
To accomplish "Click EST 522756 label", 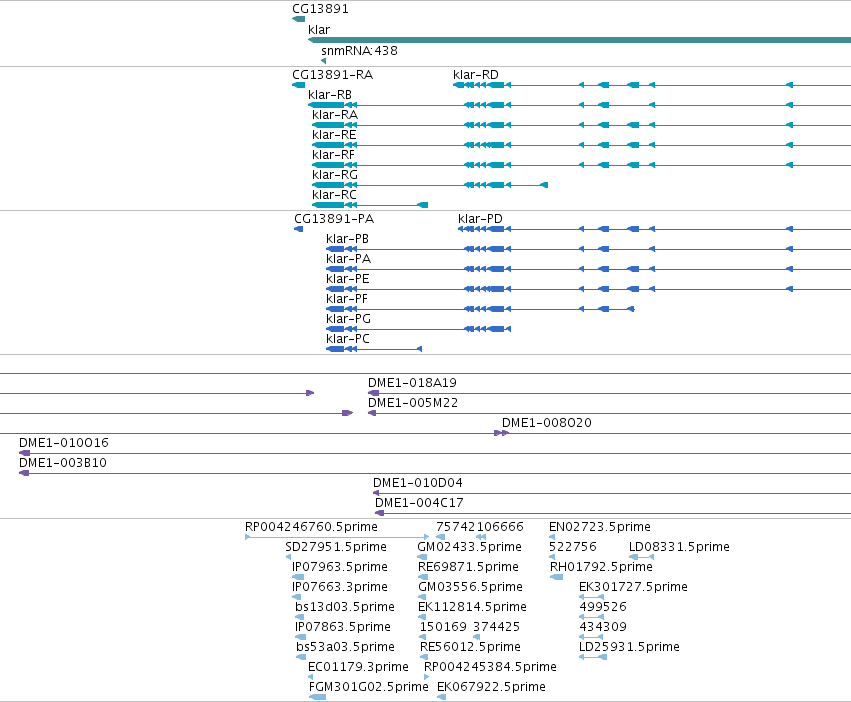I will point(573,547).
